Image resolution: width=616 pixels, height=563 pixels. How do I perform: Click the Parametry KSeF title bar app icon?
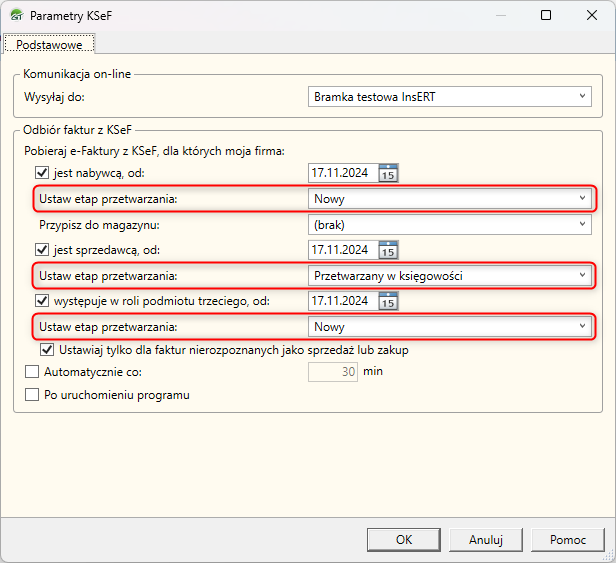[16, 16]
